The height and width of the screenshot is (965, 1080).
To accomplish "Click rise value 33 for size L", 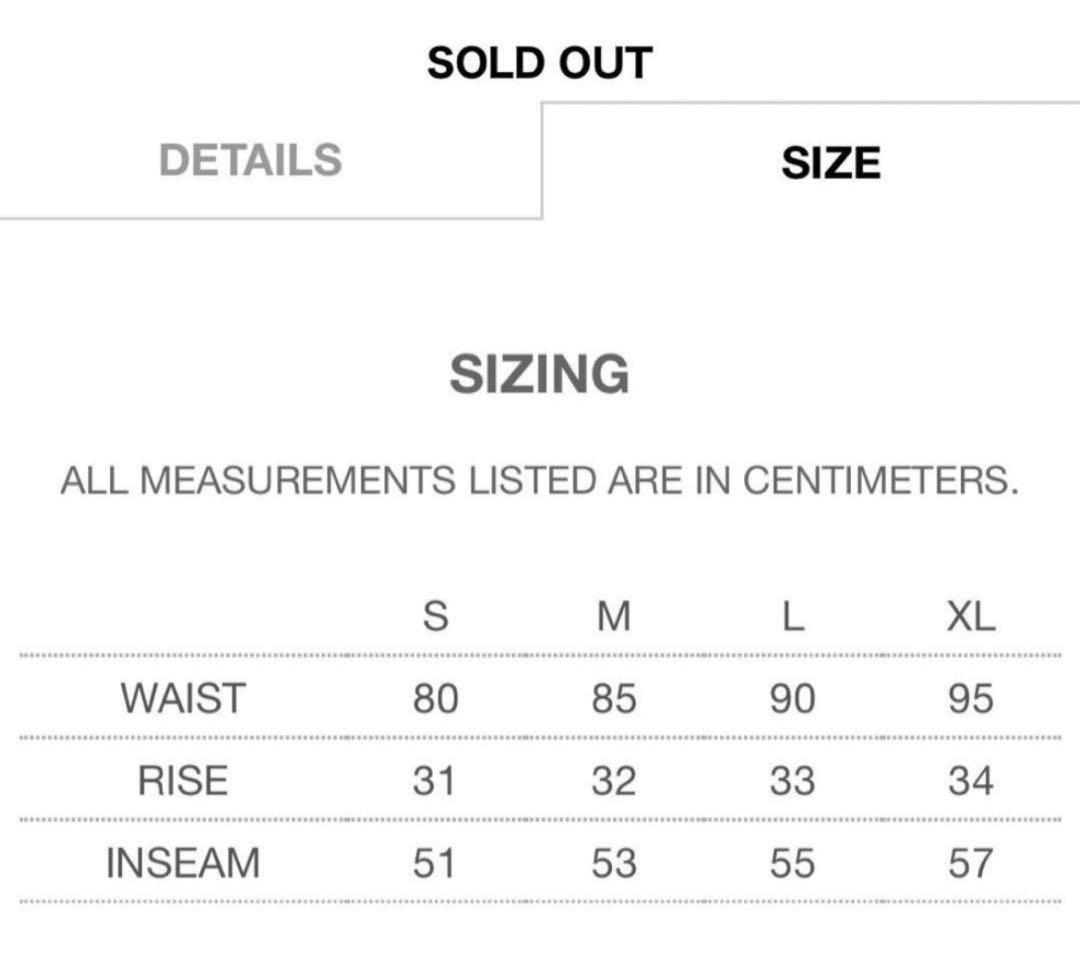I will 792,780.
